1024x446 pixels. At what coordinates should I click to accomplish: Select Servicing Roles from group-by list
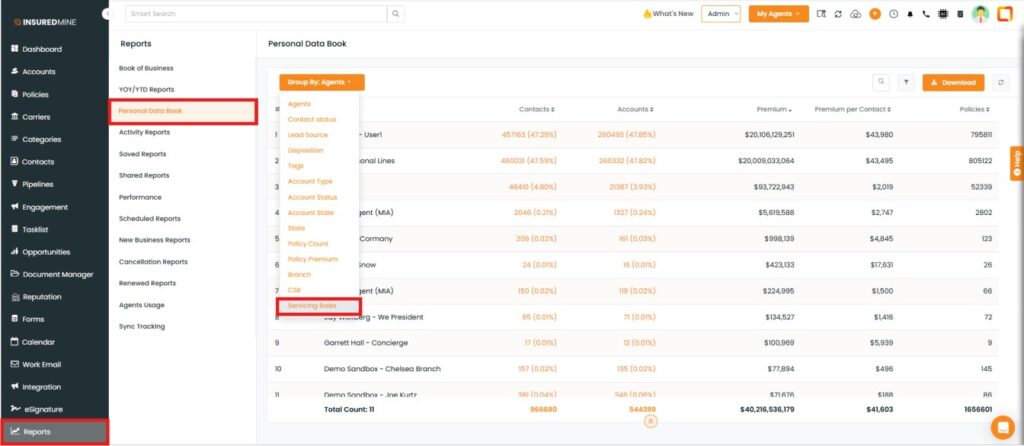click(311, 305)
